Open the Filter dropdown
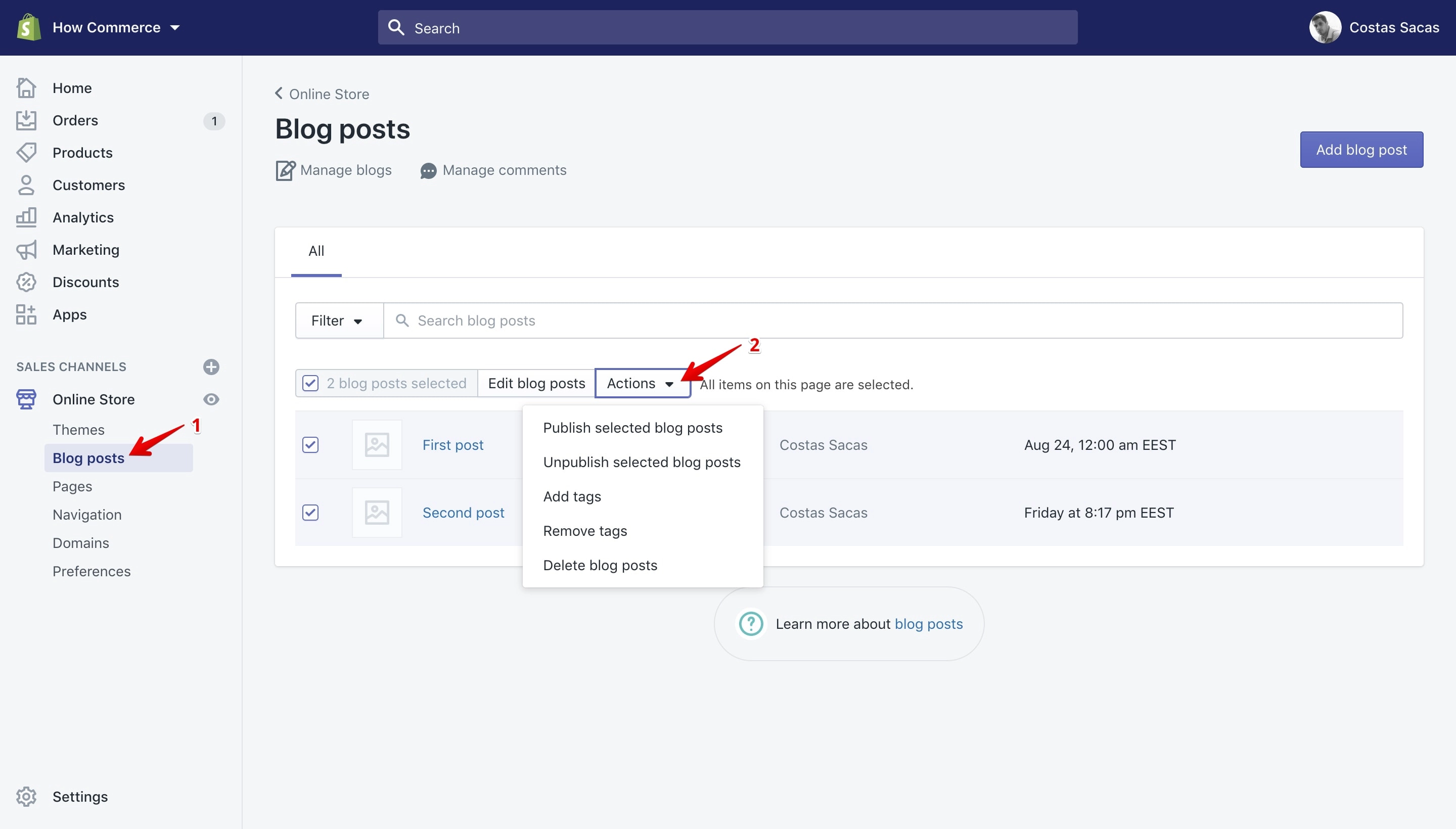The height and width of the screenshot is (829, 1456). coord(339,320)
